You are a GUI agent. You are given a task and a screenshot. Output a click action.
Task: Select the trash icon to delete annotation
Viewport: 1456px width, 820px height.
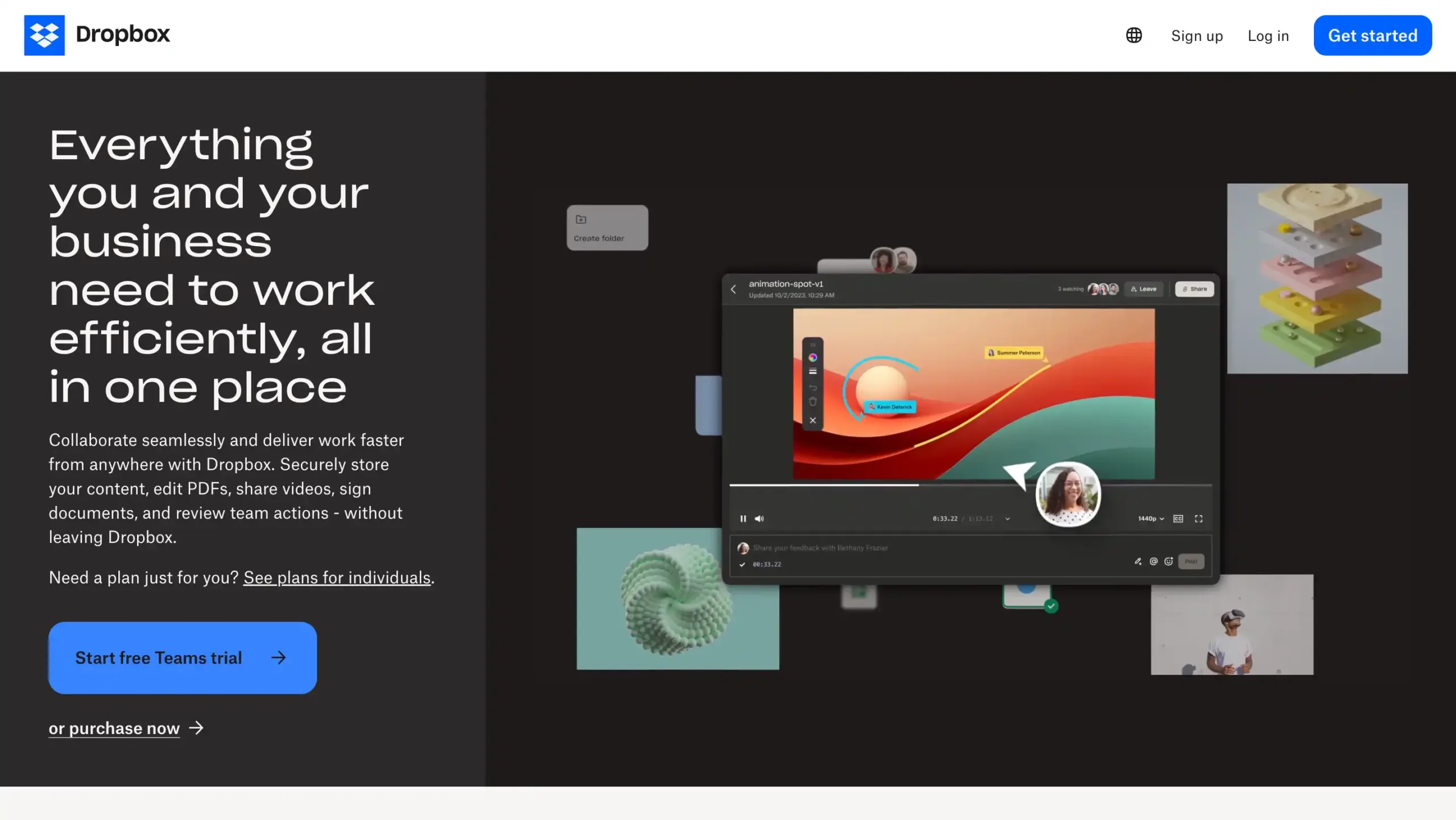pyautogui.click(x=813, y=401)
